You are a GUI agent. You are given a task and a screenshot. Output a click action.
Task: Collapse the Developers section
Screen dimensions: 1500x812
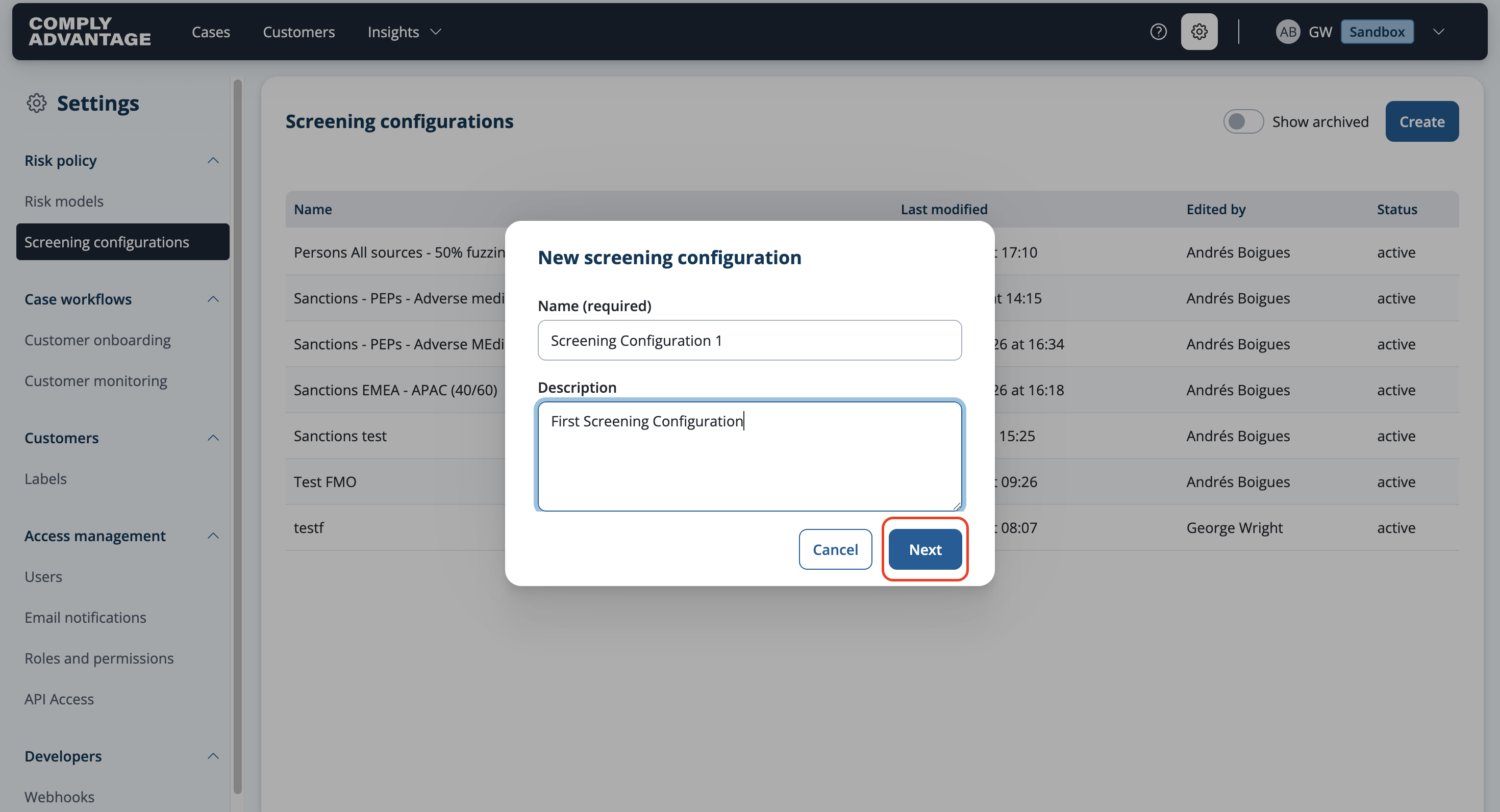[213, 755]
